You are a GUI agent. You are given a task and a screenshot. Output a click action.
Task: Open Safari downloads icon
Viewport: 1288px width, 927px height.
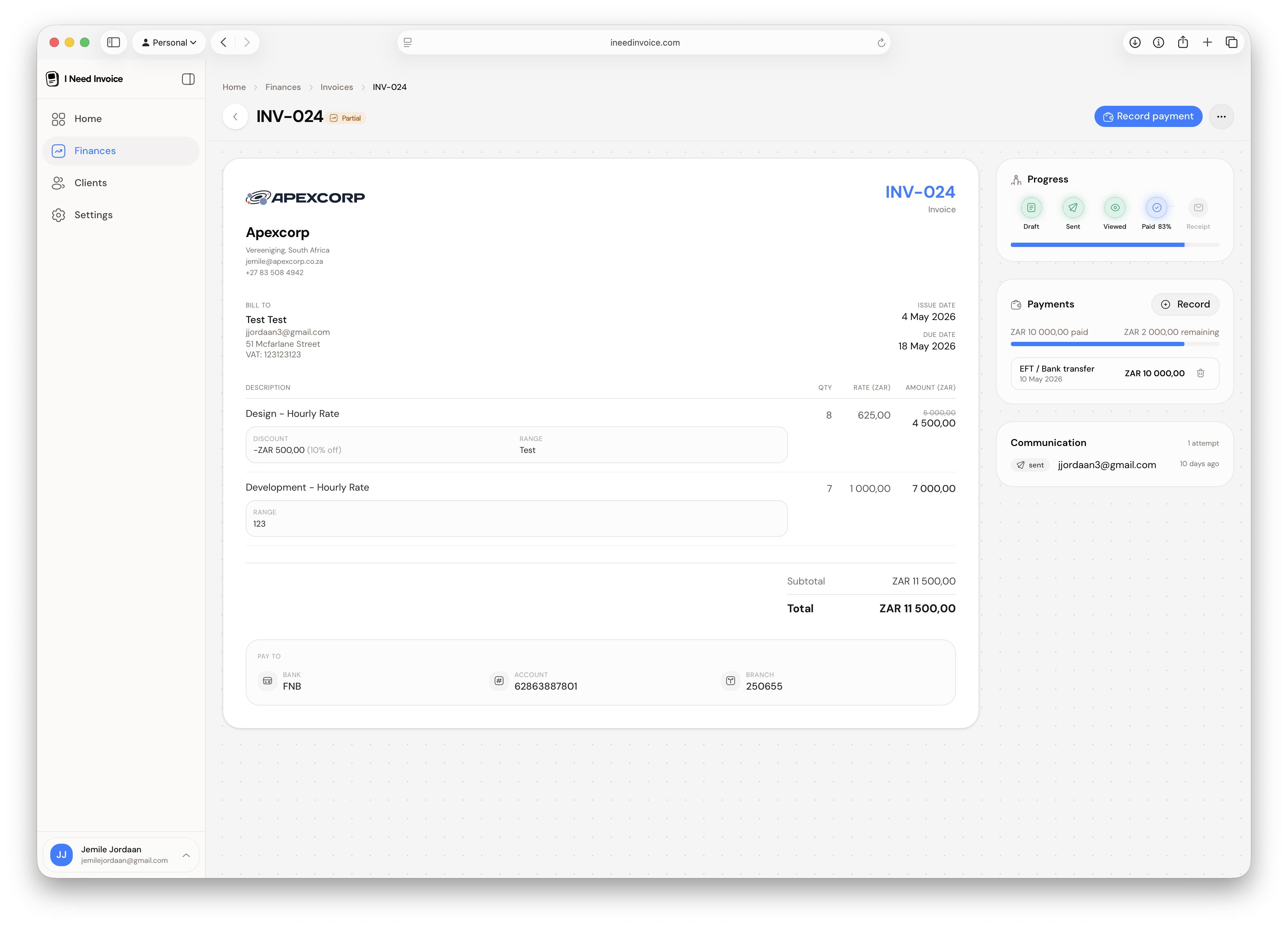click(x=1135, y=43)
